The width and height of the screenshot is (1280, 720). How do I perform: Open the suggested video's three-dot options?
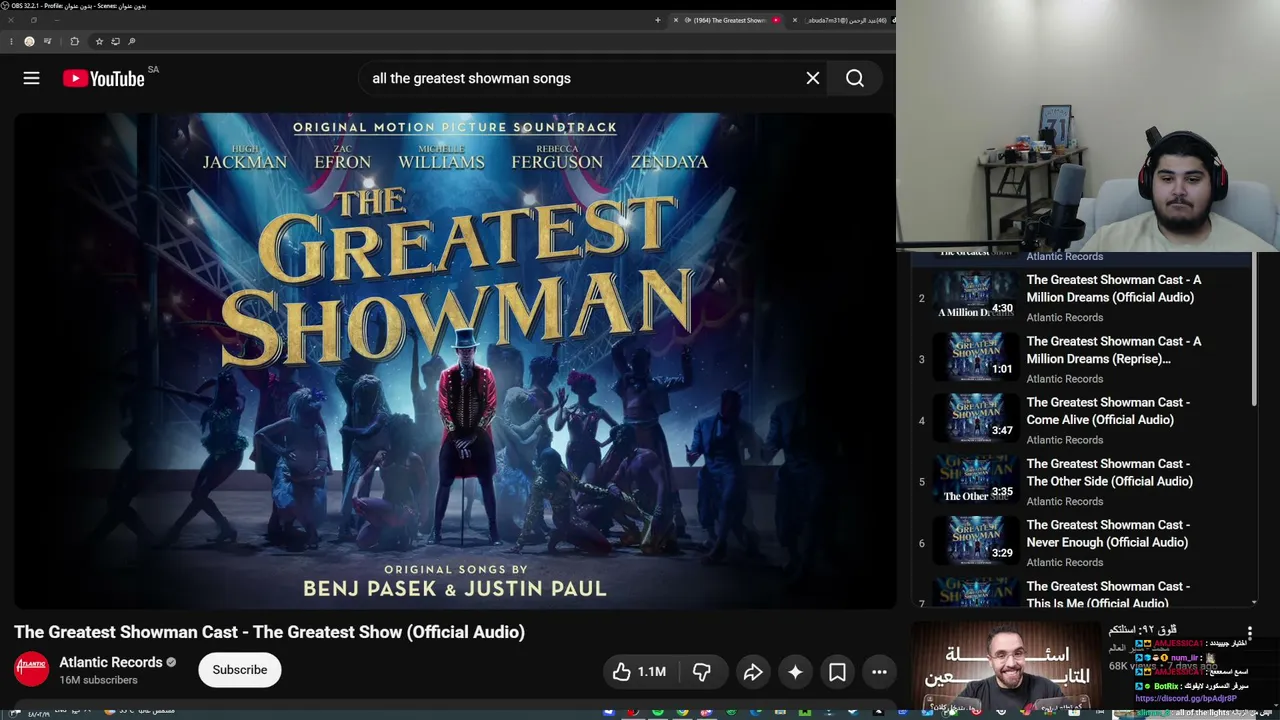pyautogui.click(x=1249, y=632)
